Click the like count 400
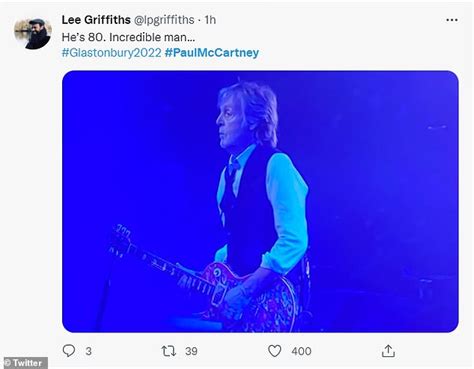This screenshot has height=369, width=474. click(301, 351)
